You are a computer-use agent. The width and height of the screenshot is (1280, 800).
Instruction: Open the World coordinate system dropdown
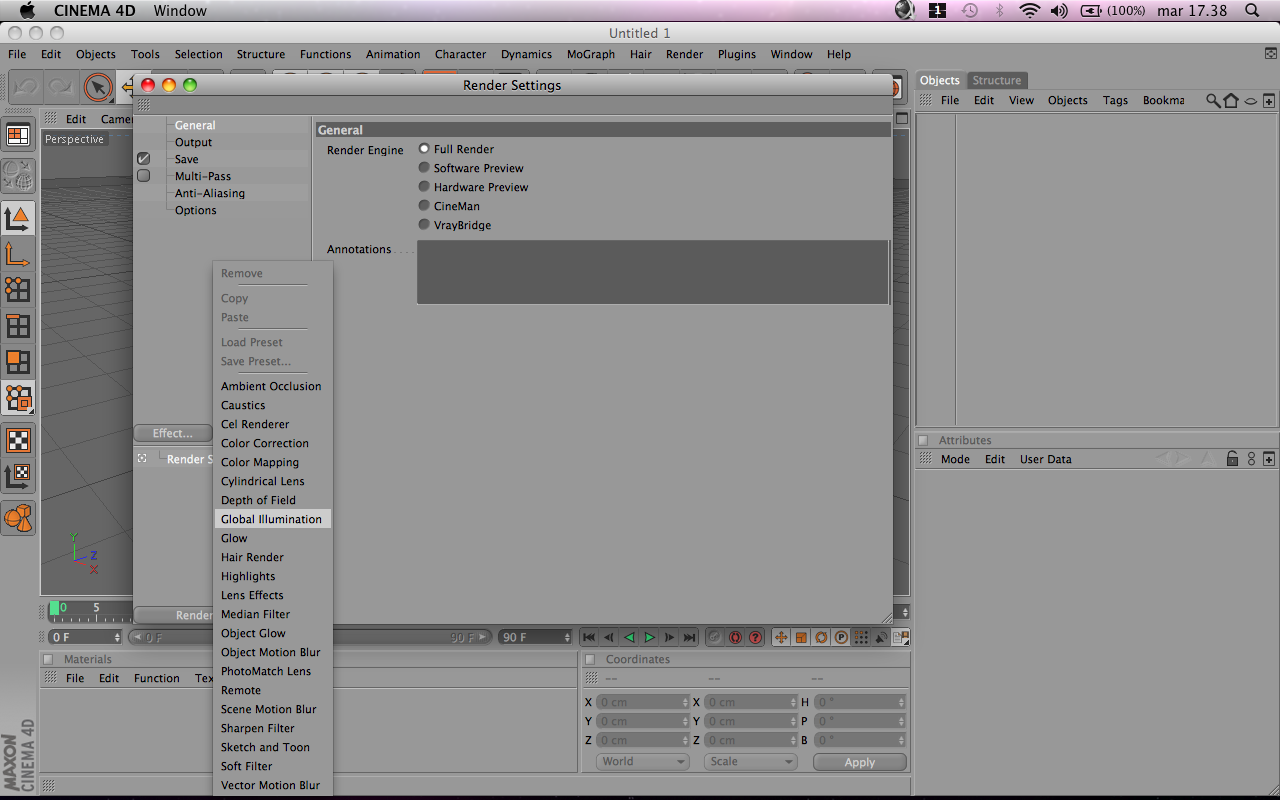coord(643,761)
